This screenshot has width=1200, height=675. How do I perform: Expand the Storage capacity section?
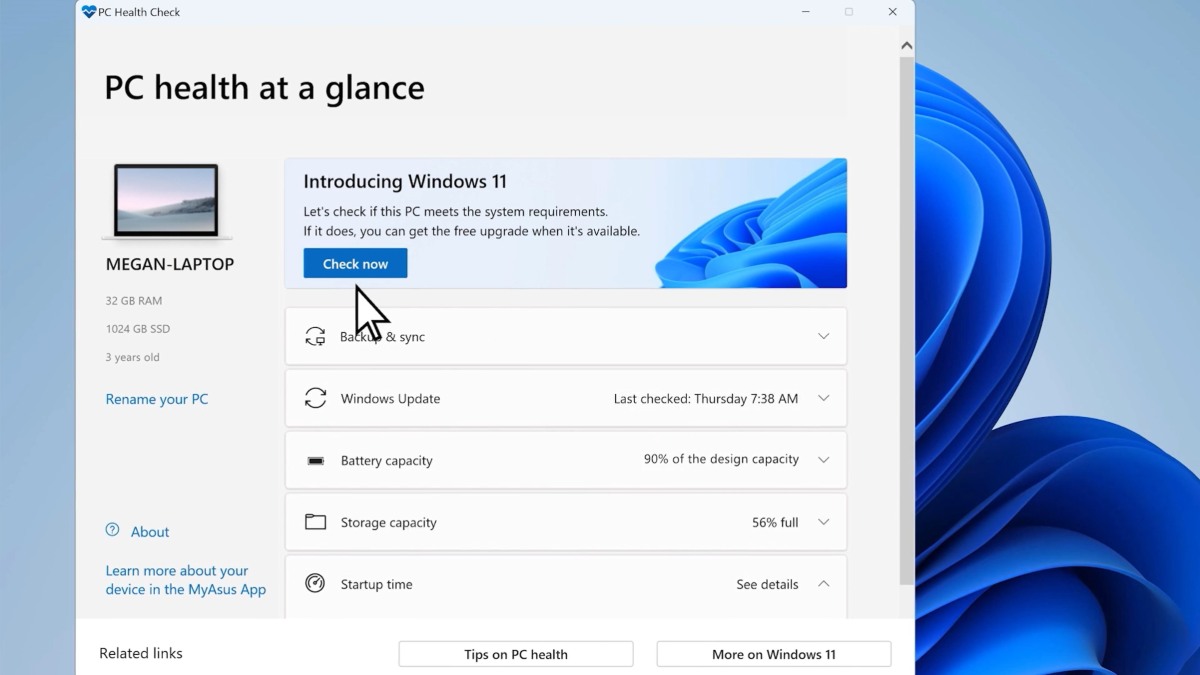pyautogui.click(x=823, y=522)
